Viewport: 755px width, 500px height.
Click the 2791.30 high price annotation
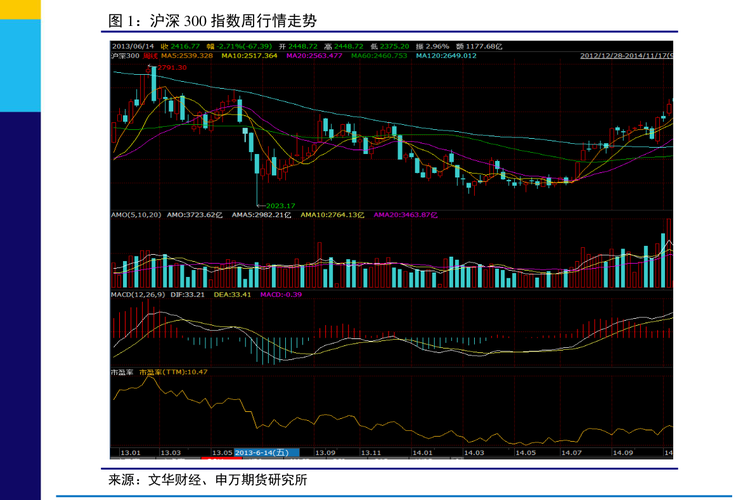pyautogui.click(x=171, y=67)
